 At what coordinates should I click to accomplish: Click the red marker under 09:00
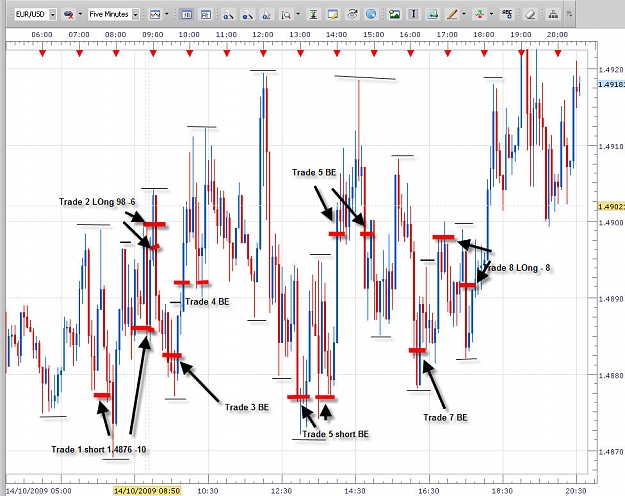[153, 53]
